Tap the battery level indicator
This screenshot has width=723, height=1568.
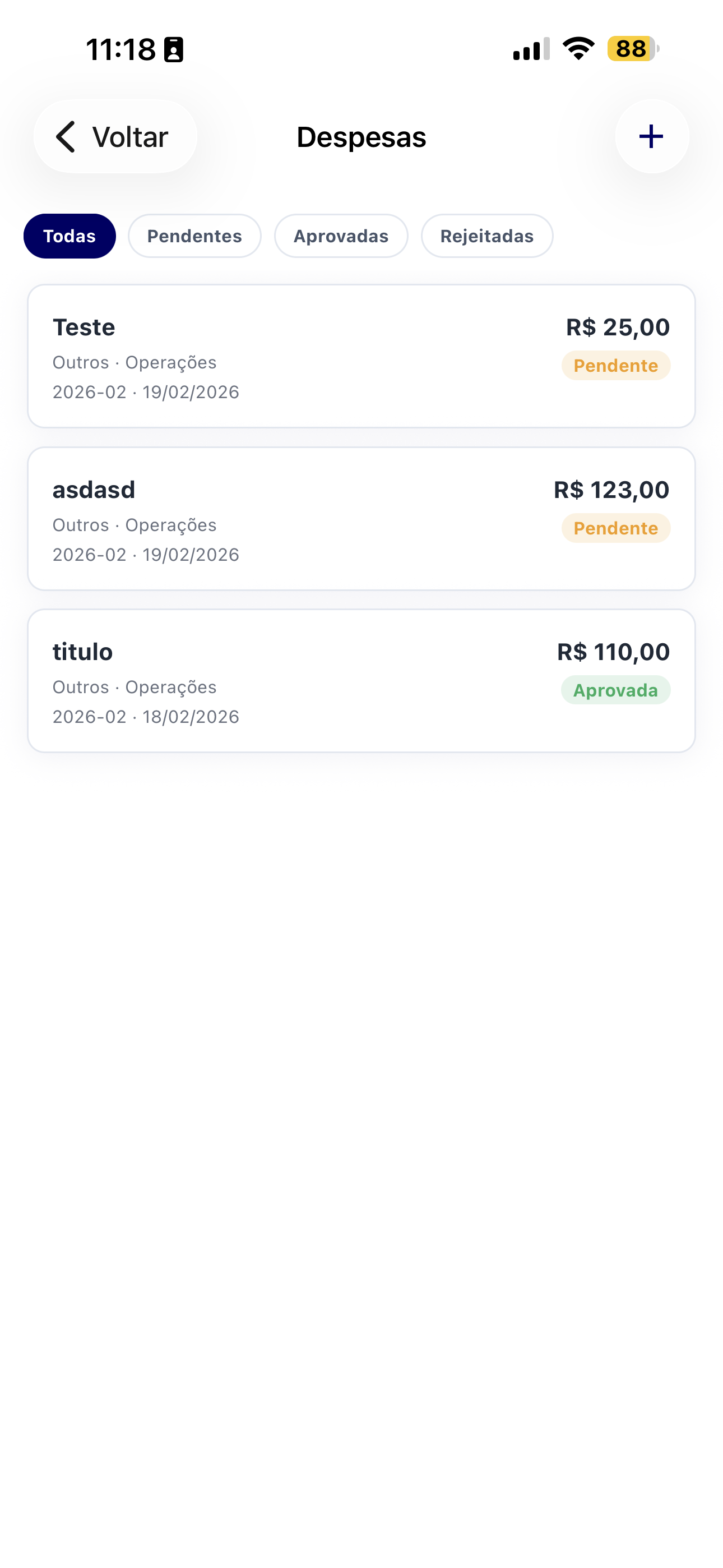632,49
